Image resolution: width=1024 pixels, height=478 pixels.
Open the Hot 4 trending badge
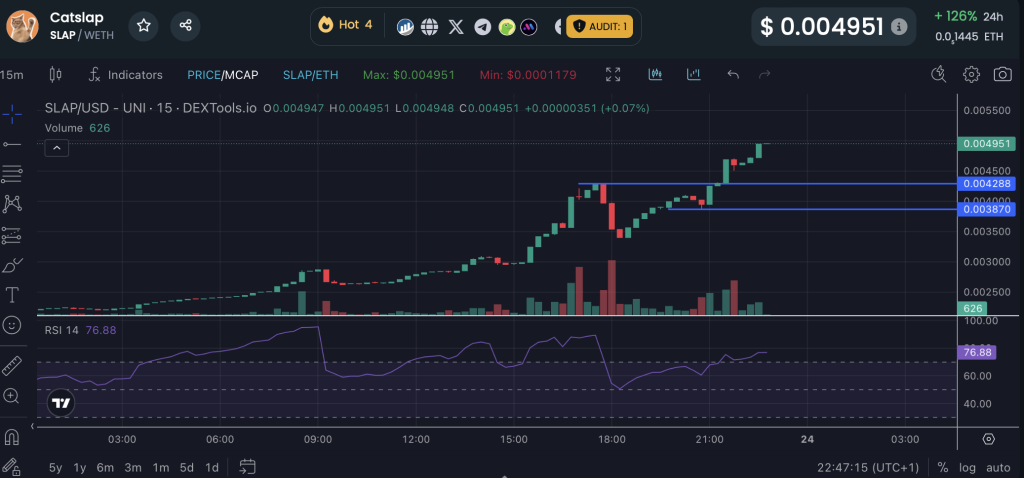[345, 25]
